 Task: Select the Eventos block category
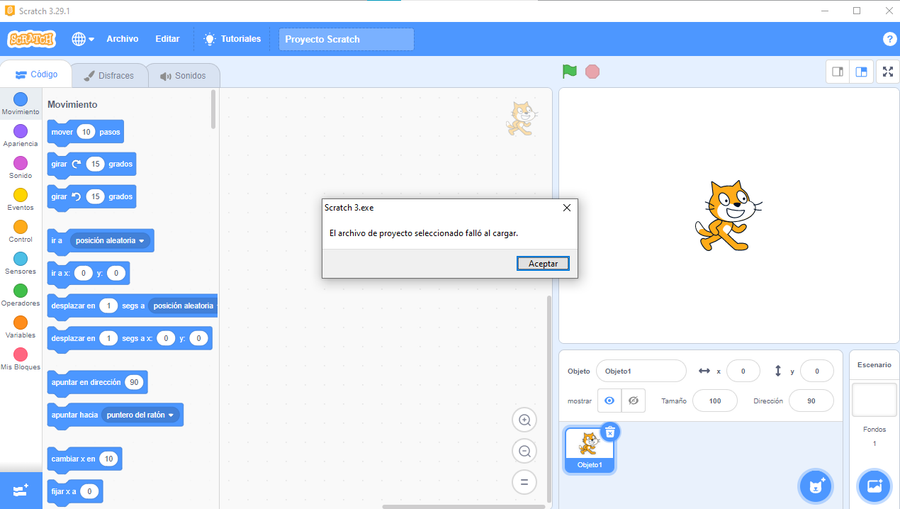21,199
